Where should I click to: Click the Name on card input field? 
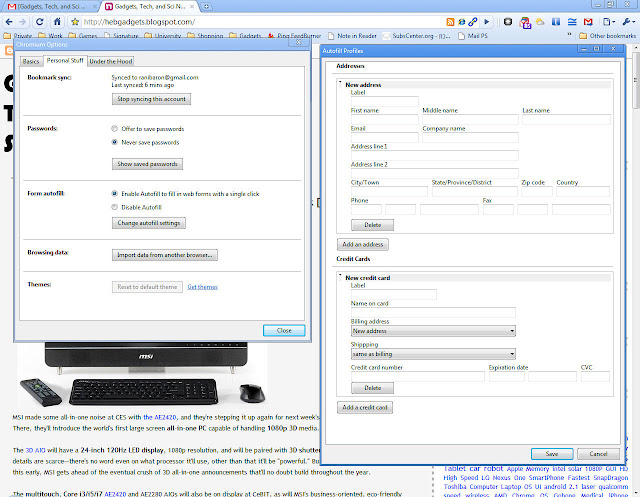(433, 313)
